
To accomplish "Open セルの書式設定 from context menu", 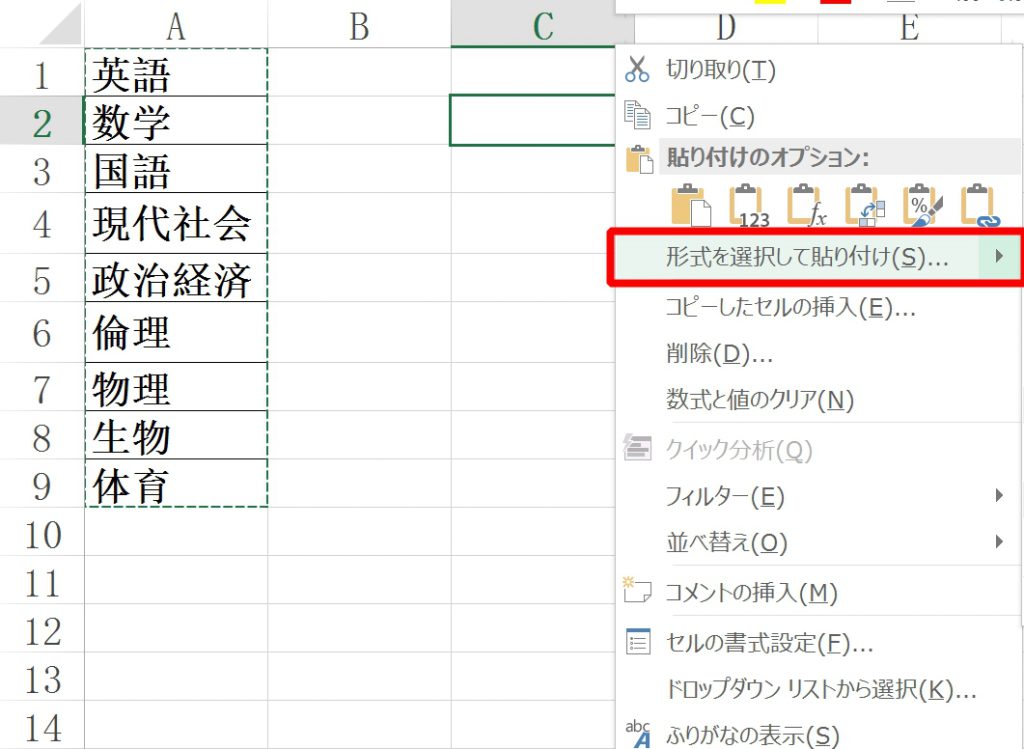I will coord(769,643).
